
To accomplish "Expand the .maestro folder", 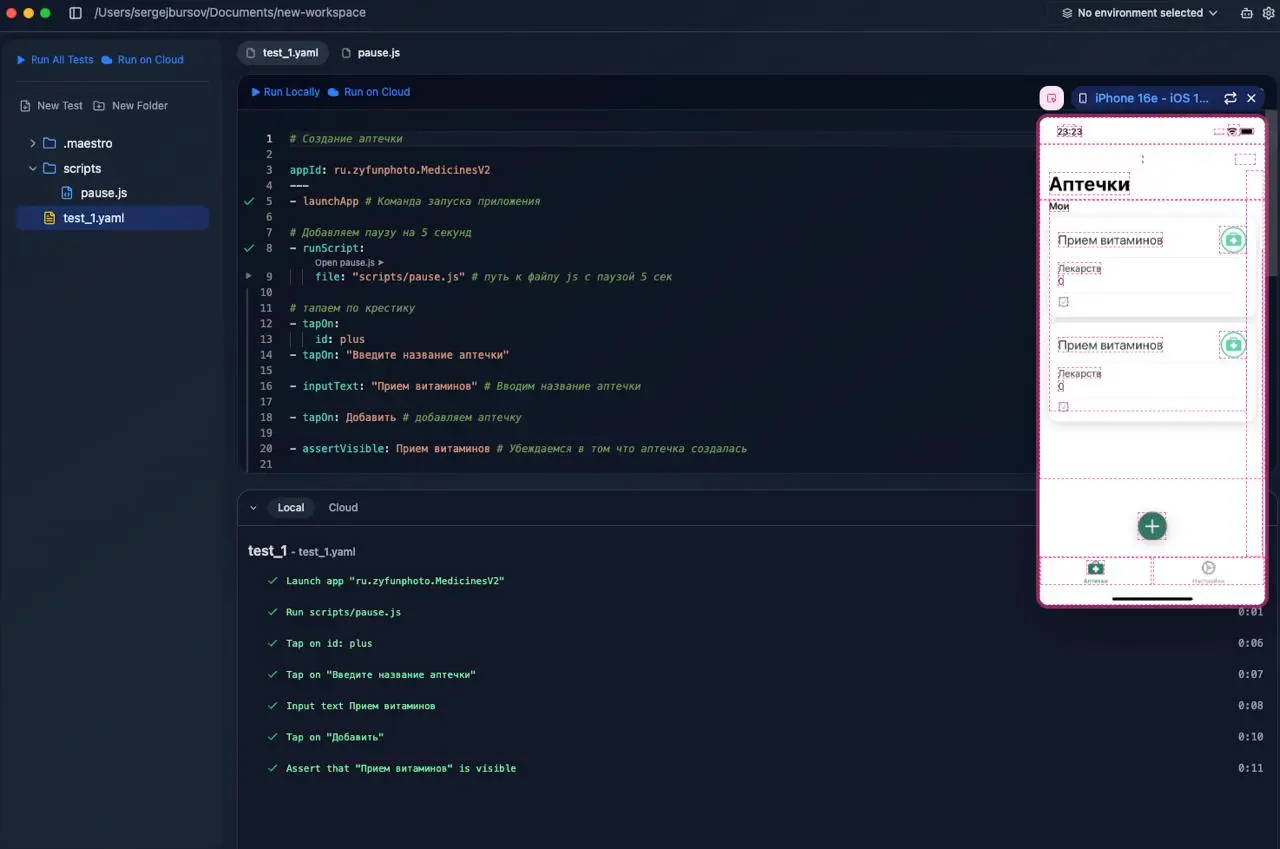I will click(33, 143).
